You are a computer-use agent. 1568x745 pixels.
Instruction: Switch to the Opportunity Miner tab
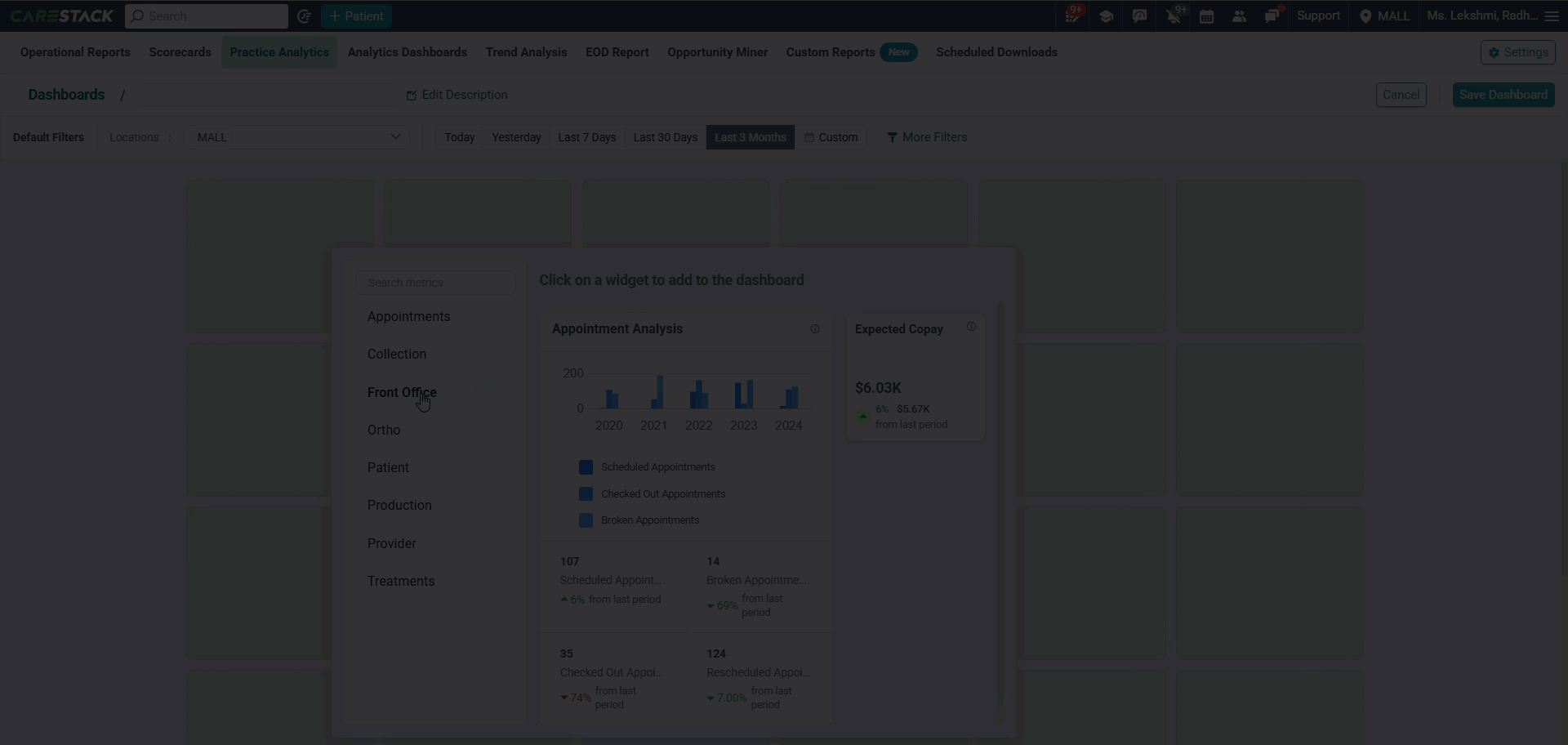pos(717,52)
